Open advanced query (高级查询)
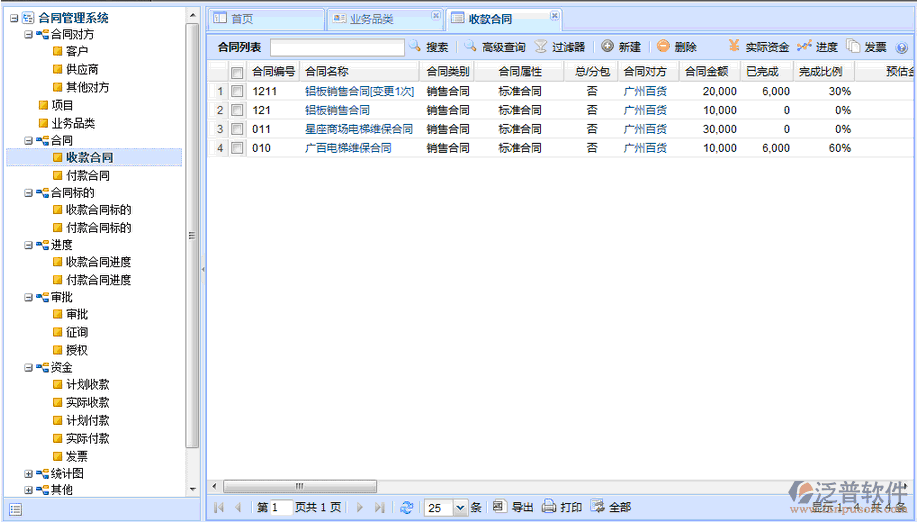The height and width of the screenshot is (525, 918). [x=470, y=47]
